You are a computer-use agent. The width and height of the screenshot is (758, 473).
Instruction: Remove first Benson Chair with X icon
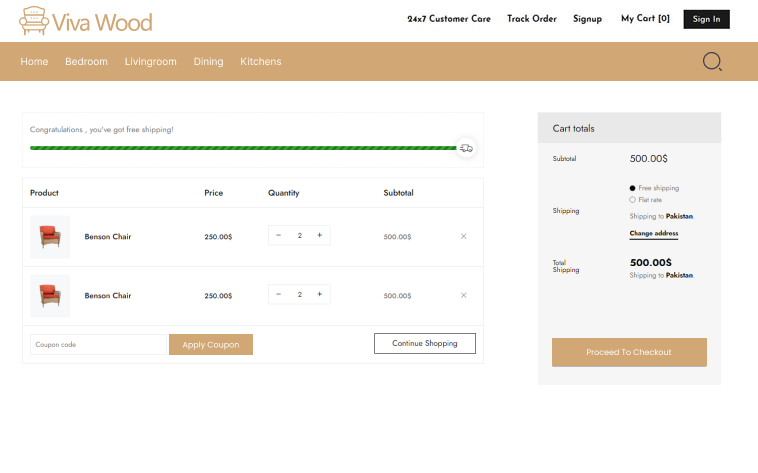[x=463, y=237]
